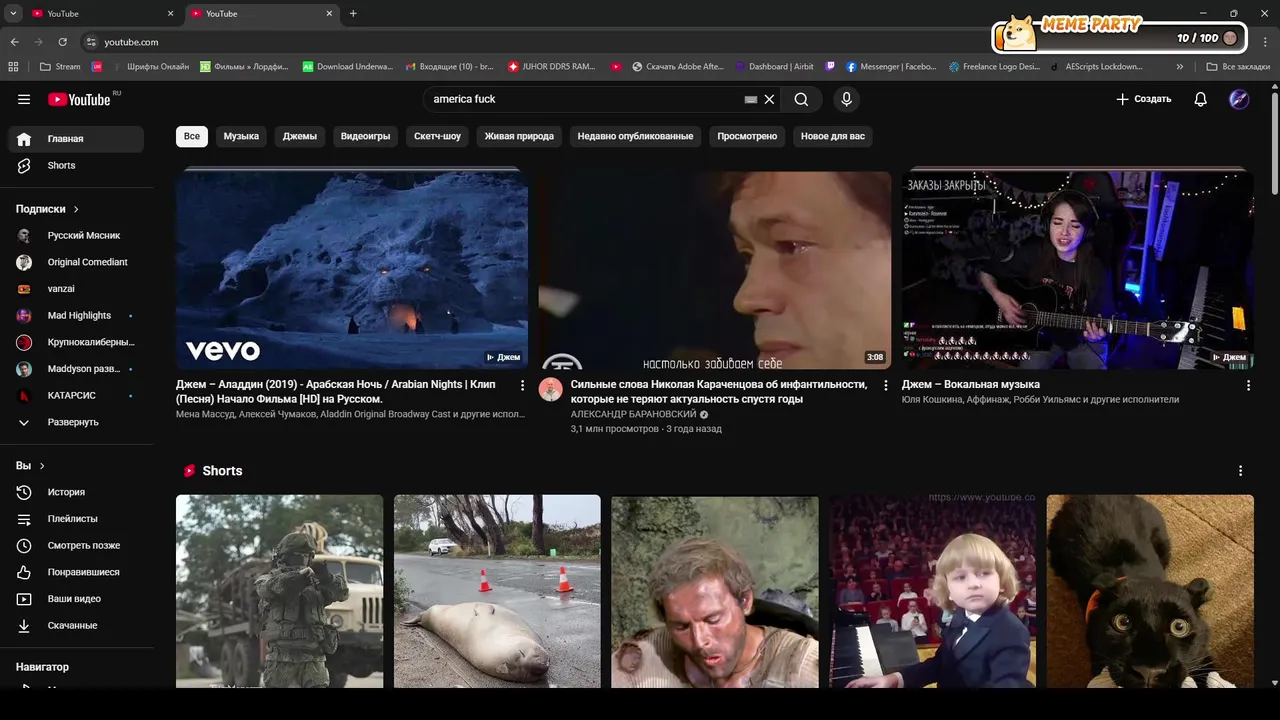This screenshot has height=720, width=1280.
Task: Click the YouTube logo
Action: point(79,99)
